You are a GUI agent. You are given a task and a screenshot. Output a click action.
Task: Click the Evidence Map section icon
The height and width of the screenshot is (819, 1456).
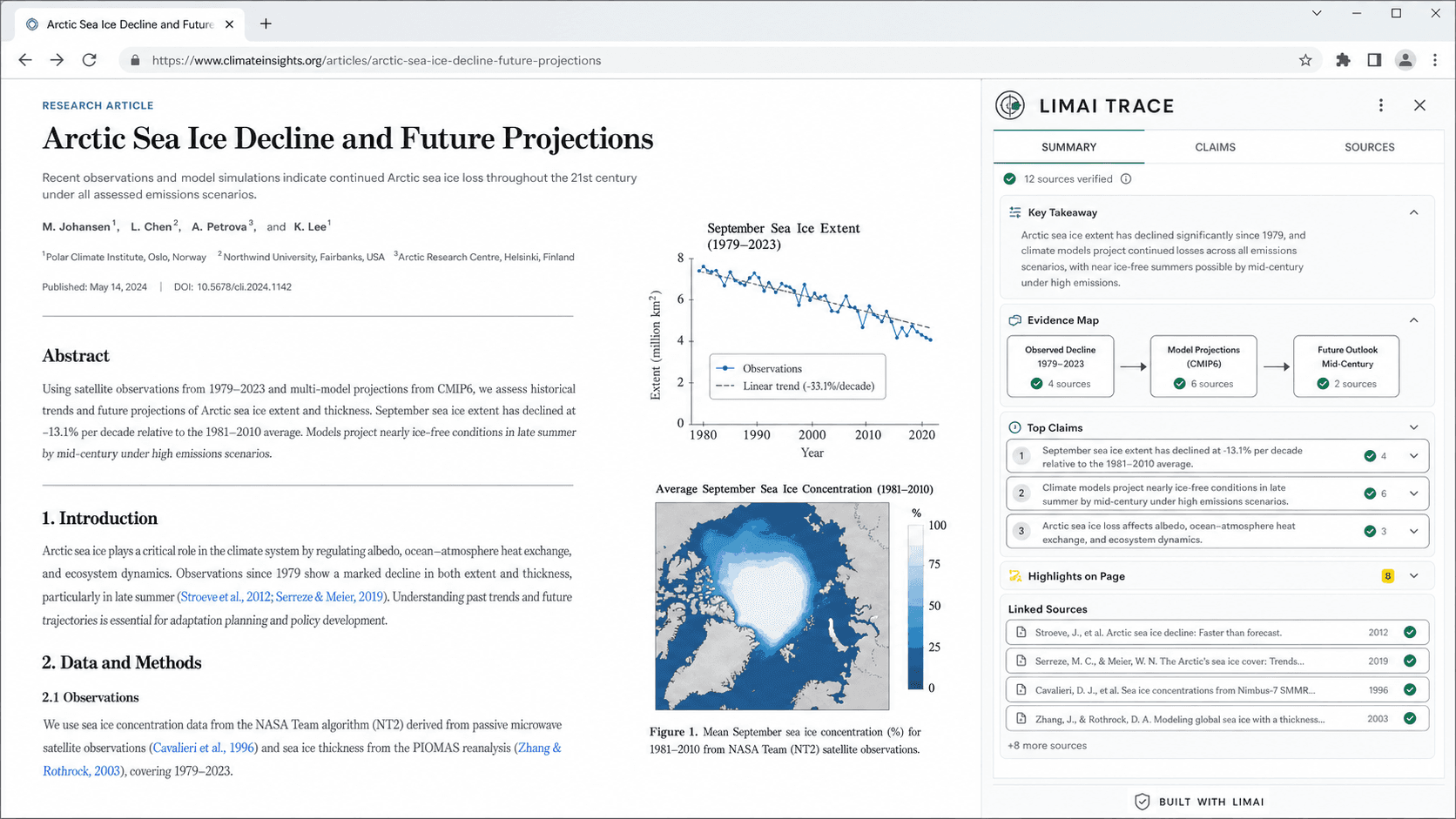1015,320
